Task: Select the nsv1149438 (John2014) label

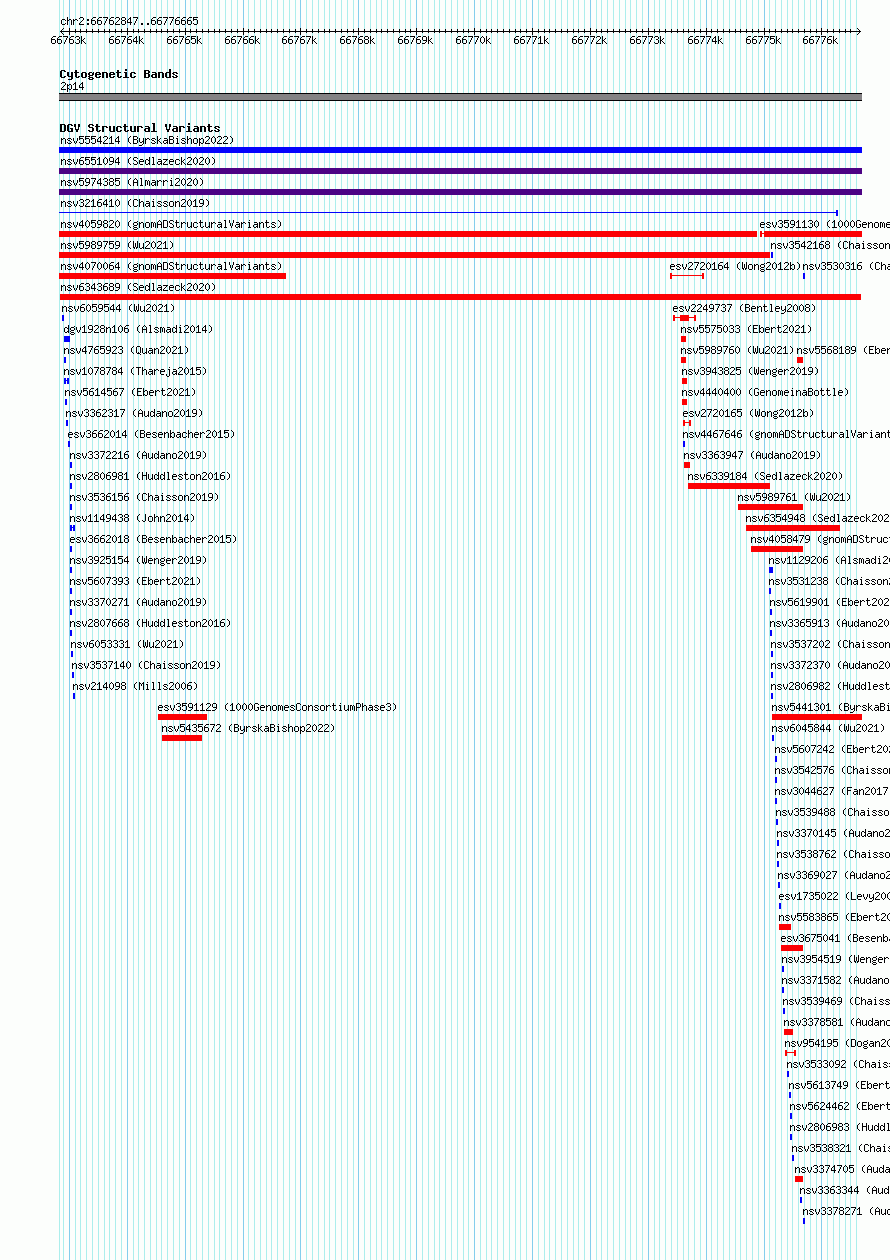Action: (x=133, y=518)
